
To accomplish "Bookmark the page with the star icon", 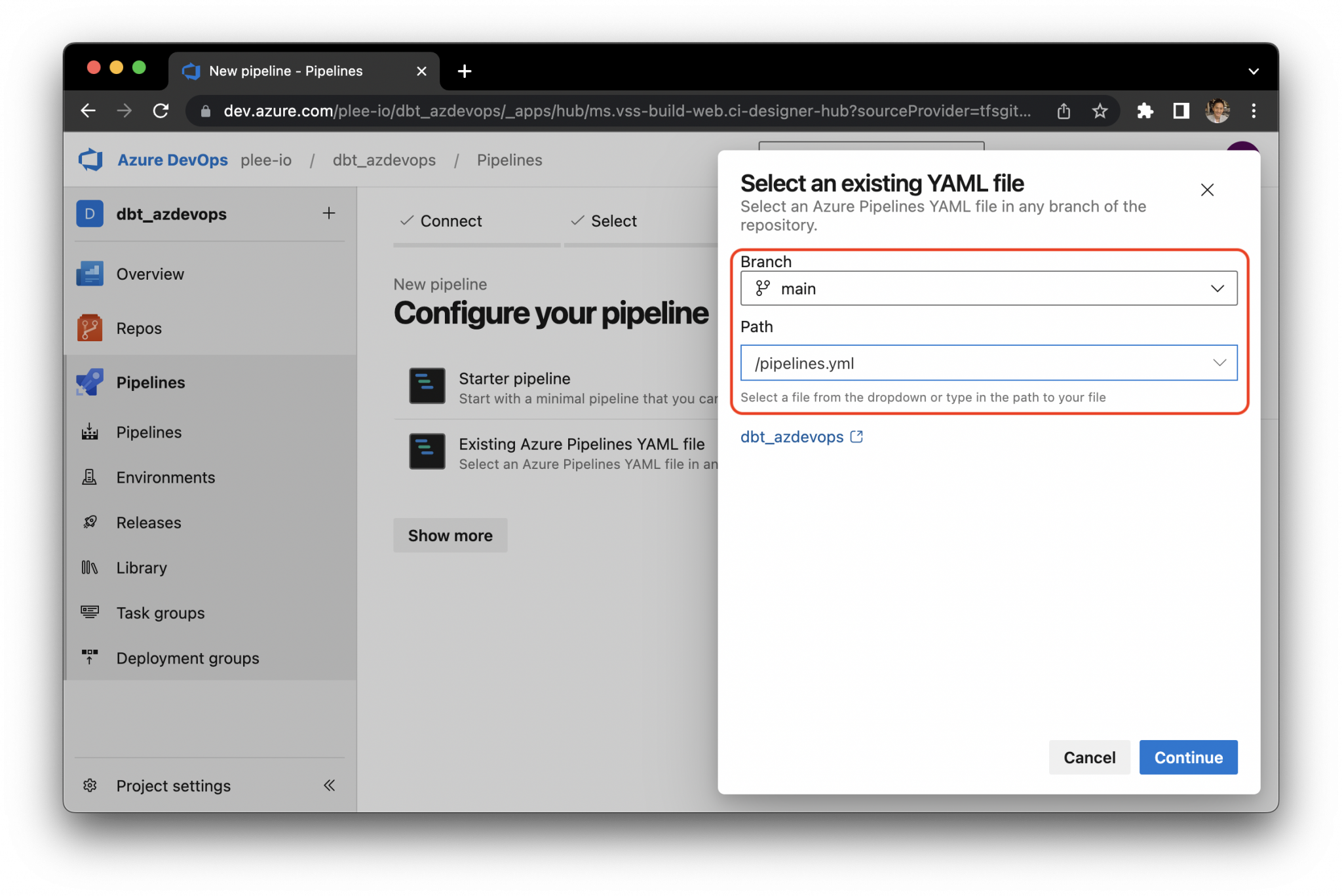I will click(1100, 111).
